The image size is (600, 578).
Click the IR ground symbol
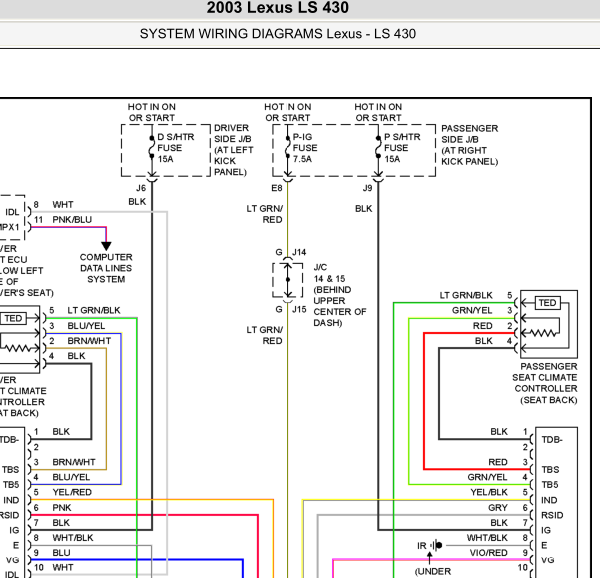pos(437,545)
